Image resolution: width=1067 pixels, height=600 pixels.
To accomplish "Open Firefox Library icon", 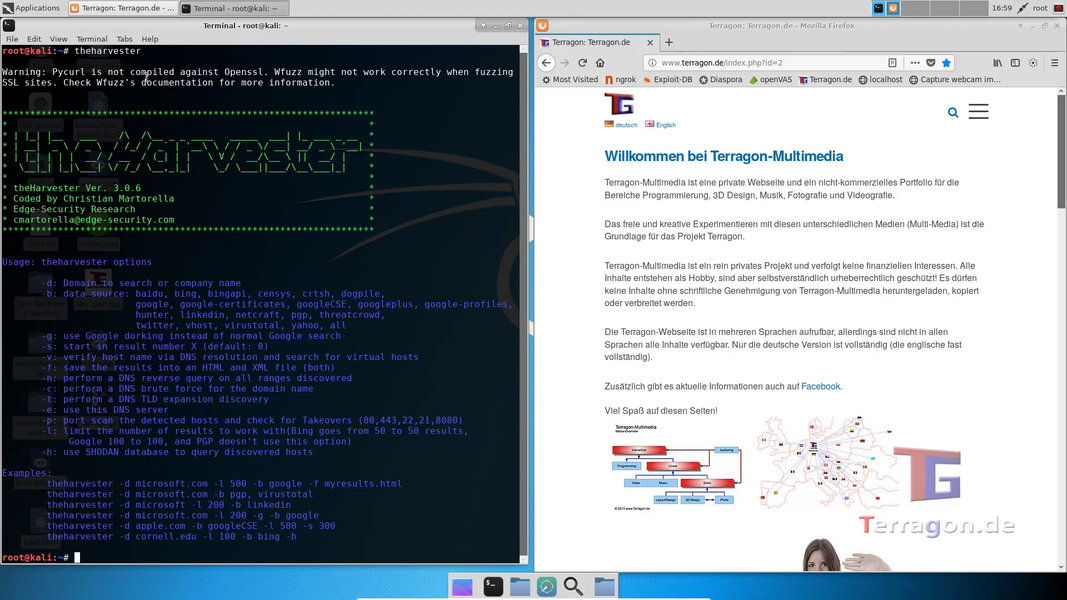I will coord(998,63).
